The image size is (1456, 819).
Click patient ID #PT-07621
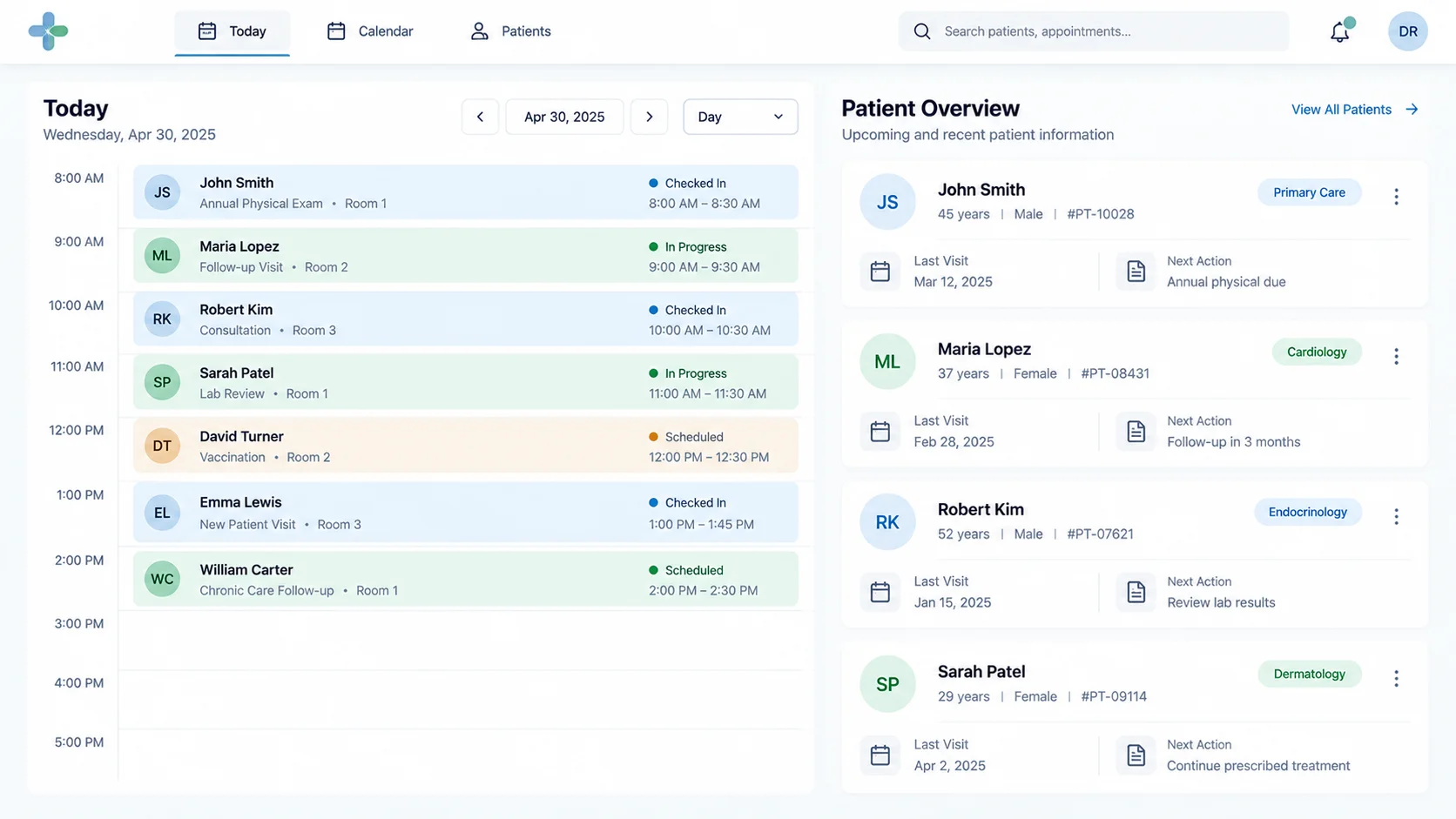pos(1100,534)
